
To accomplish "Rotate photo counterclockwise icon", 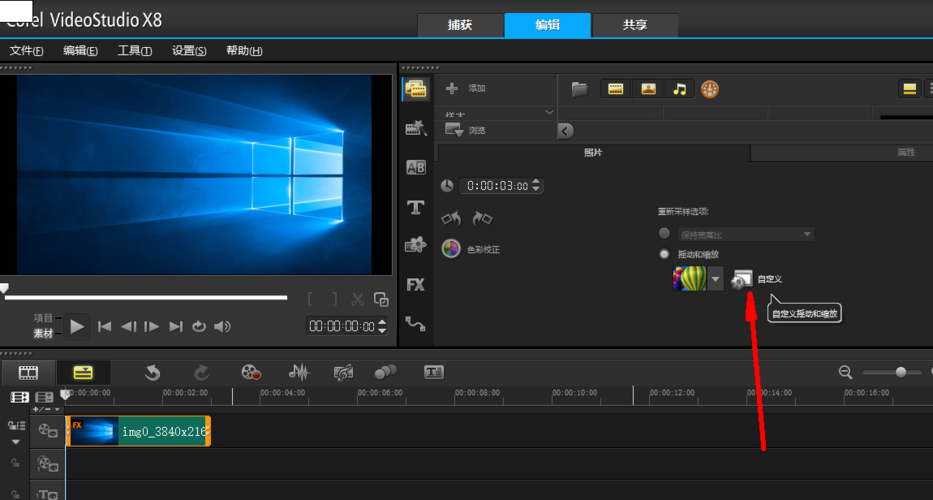I will pyautogui.click(x=452, y=218).
